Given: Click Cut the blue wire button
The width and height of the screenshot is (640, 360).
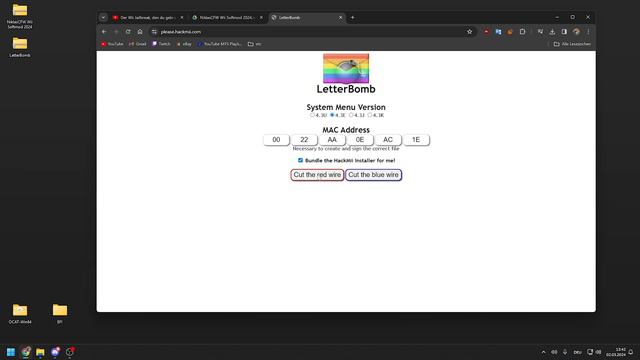Looking at the screenshot, I should pos(373,175).
